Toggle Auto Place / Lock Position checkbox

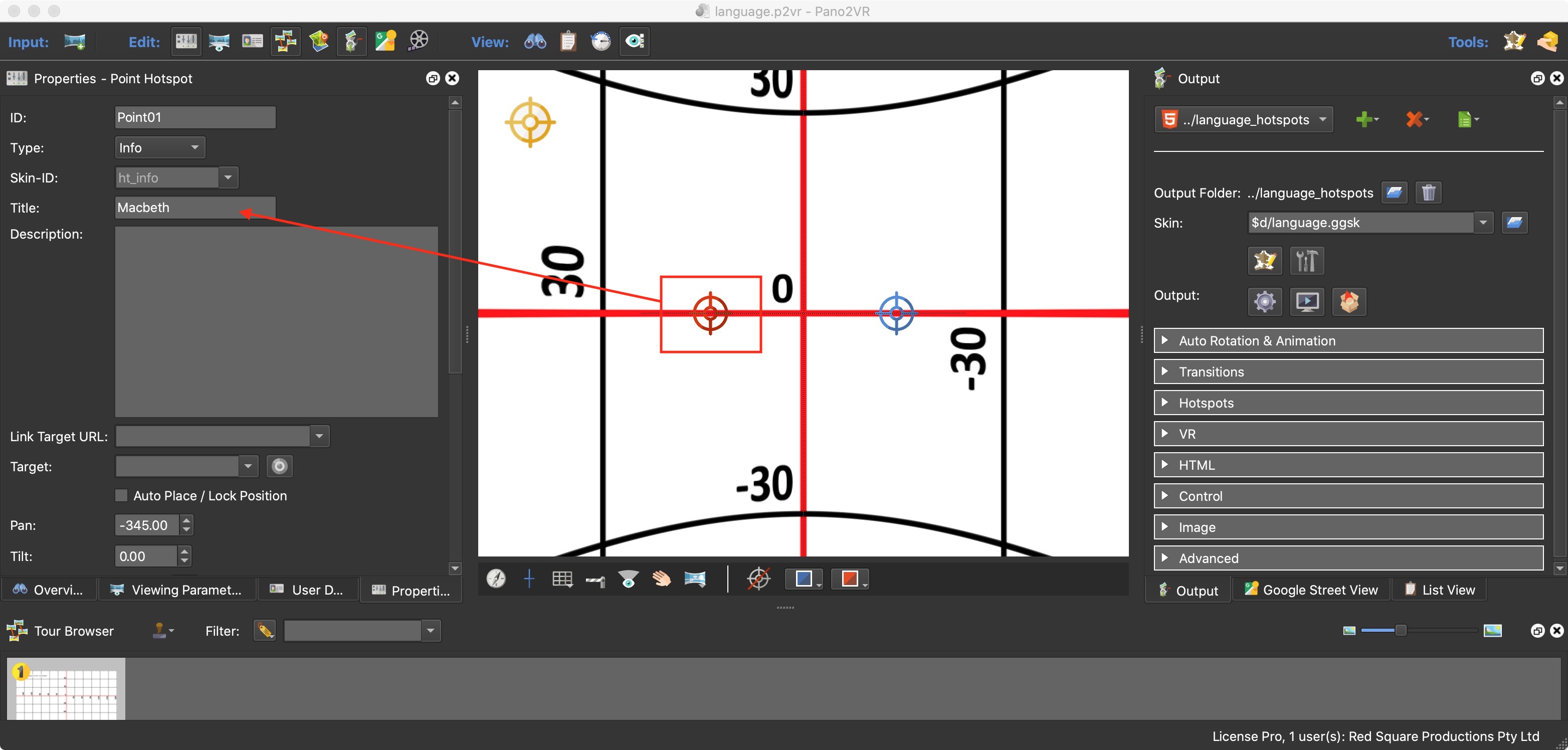[120, 495]
